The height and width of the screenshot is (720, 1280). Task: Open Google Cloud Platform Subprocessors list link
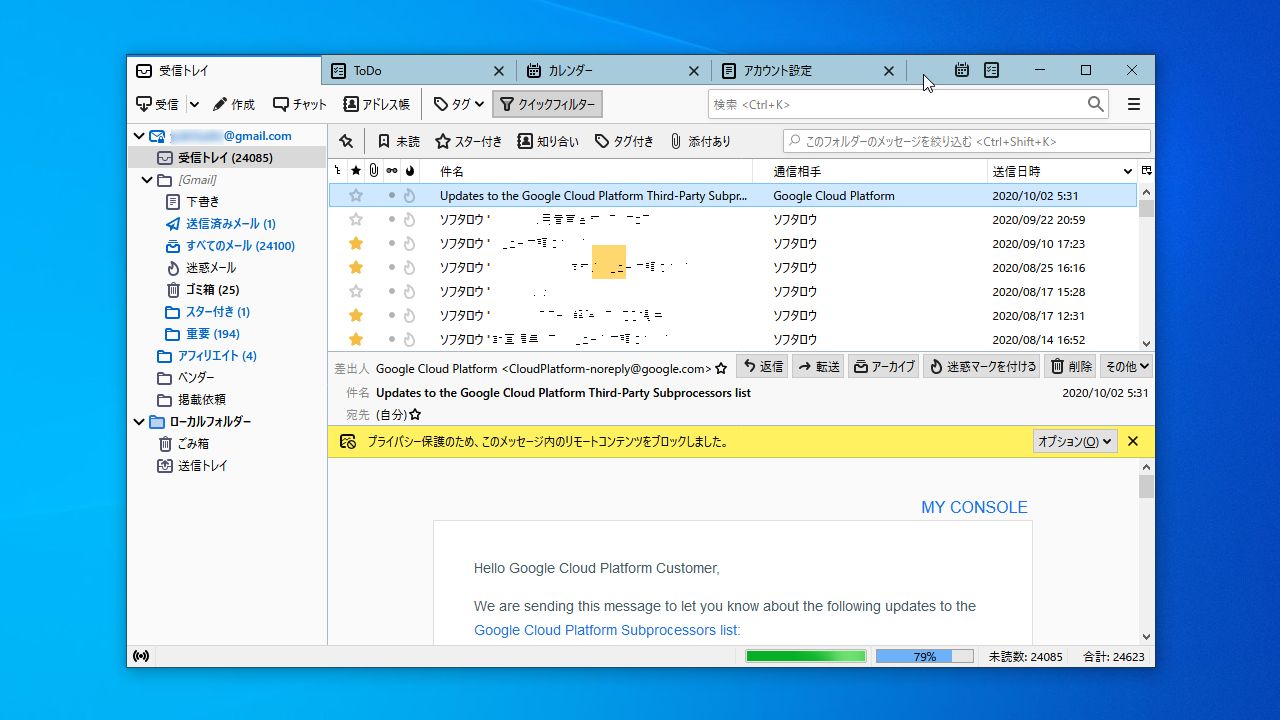click(607, 630)
